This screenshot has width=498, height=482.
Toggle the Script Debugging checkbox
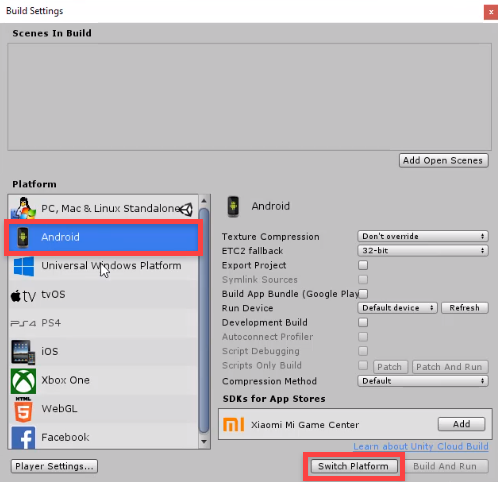[x=363, y=351]
